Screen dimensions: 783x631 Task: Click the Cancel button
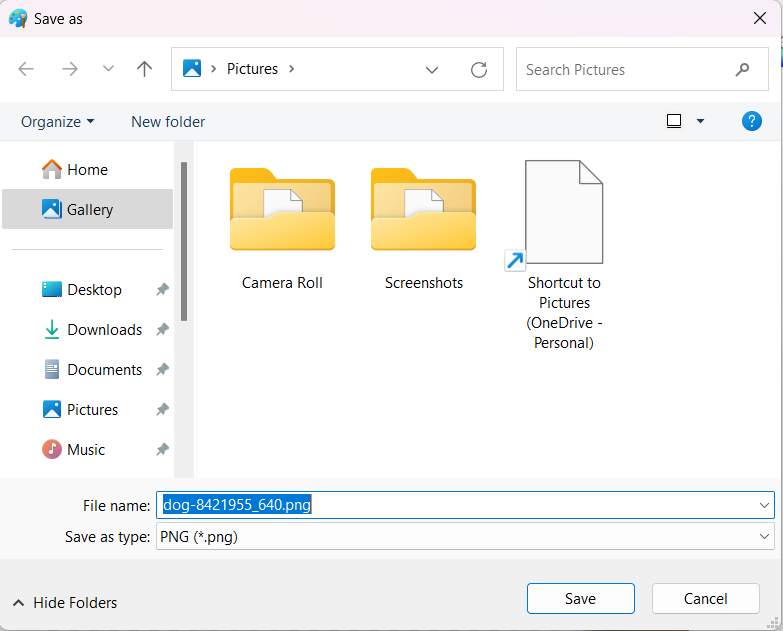click(x=705, y=599)
